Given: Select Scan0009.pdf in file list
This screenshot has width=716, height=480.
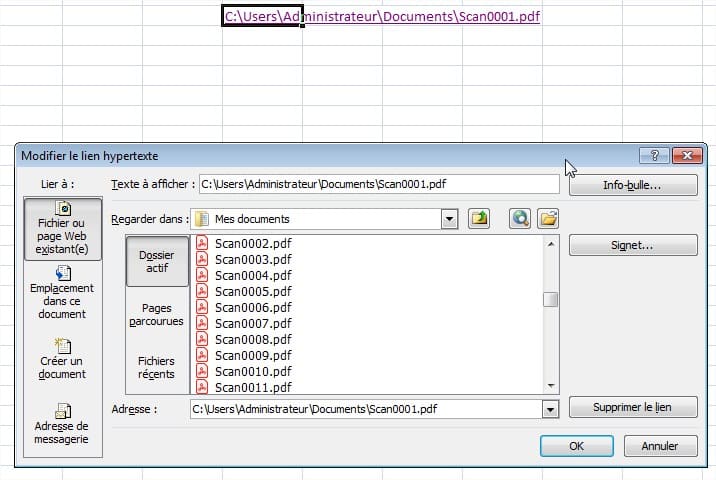Looking at the screenshot, I should [253, 355].
